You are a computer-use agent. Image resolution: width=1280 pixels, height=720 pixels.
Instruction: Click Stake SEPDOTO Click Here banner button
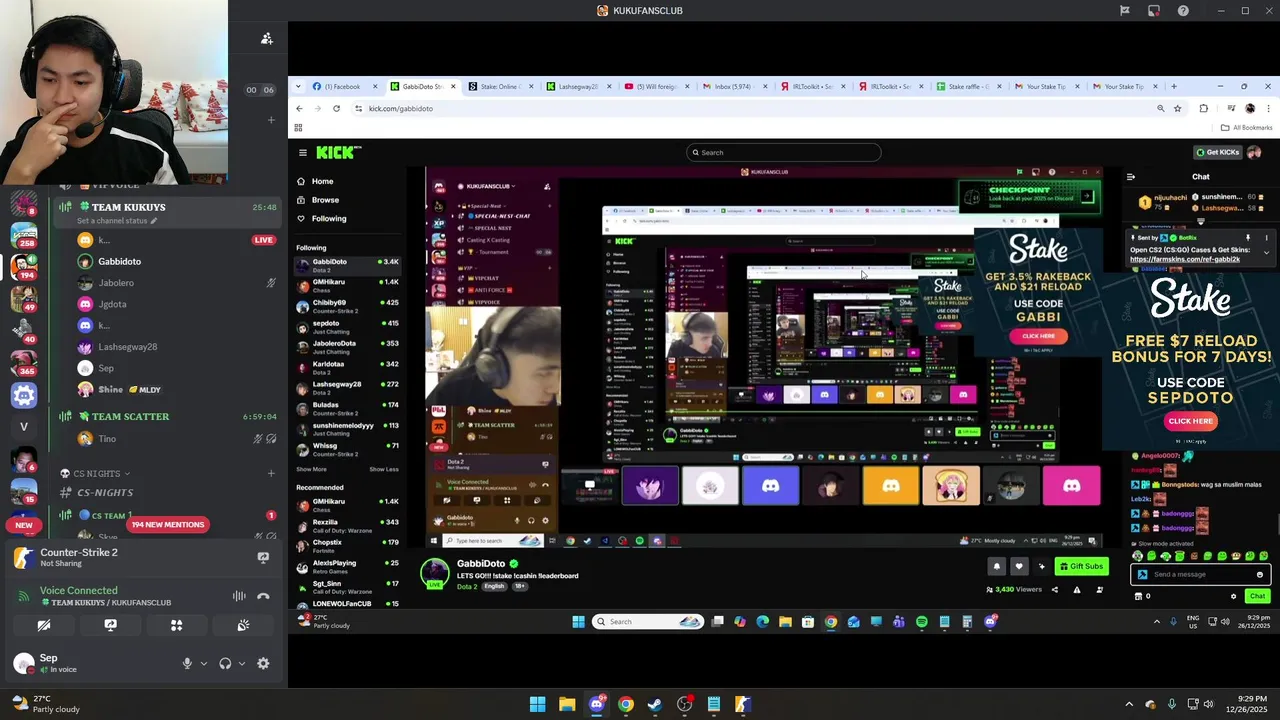click(1190, 421)
